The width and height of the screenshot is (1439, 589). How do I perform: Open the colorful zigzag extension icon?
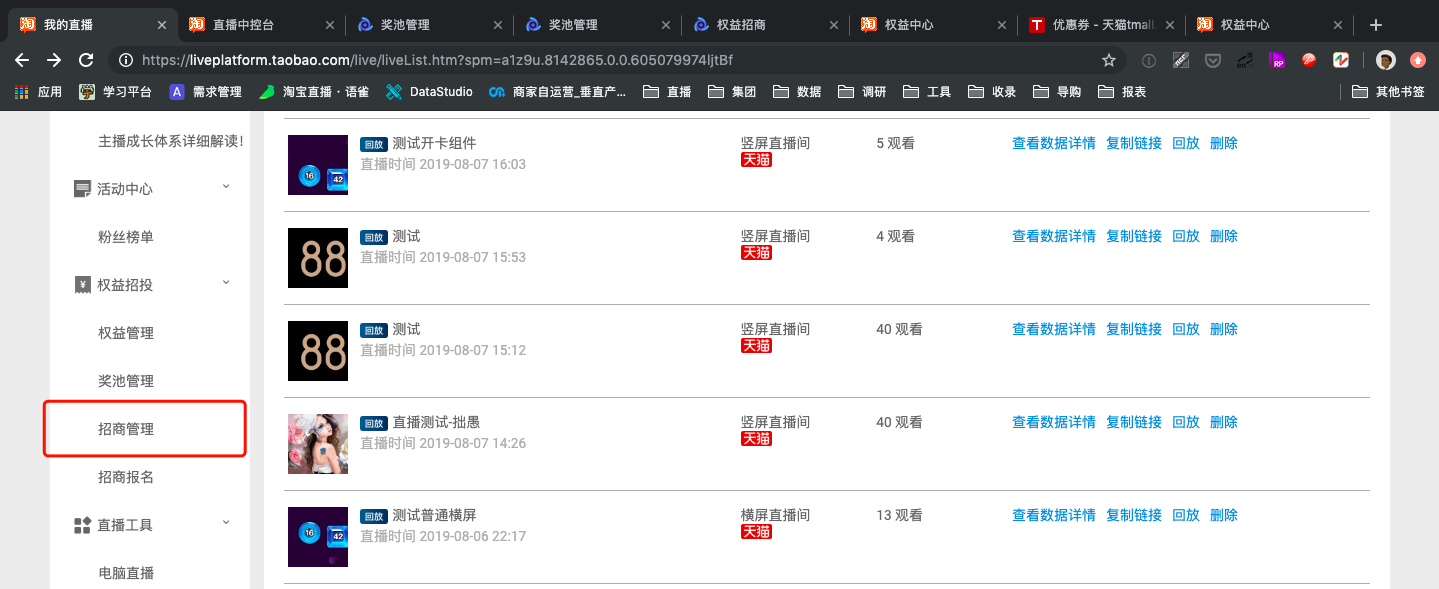pyautogui.click(x=1341, y=60)
